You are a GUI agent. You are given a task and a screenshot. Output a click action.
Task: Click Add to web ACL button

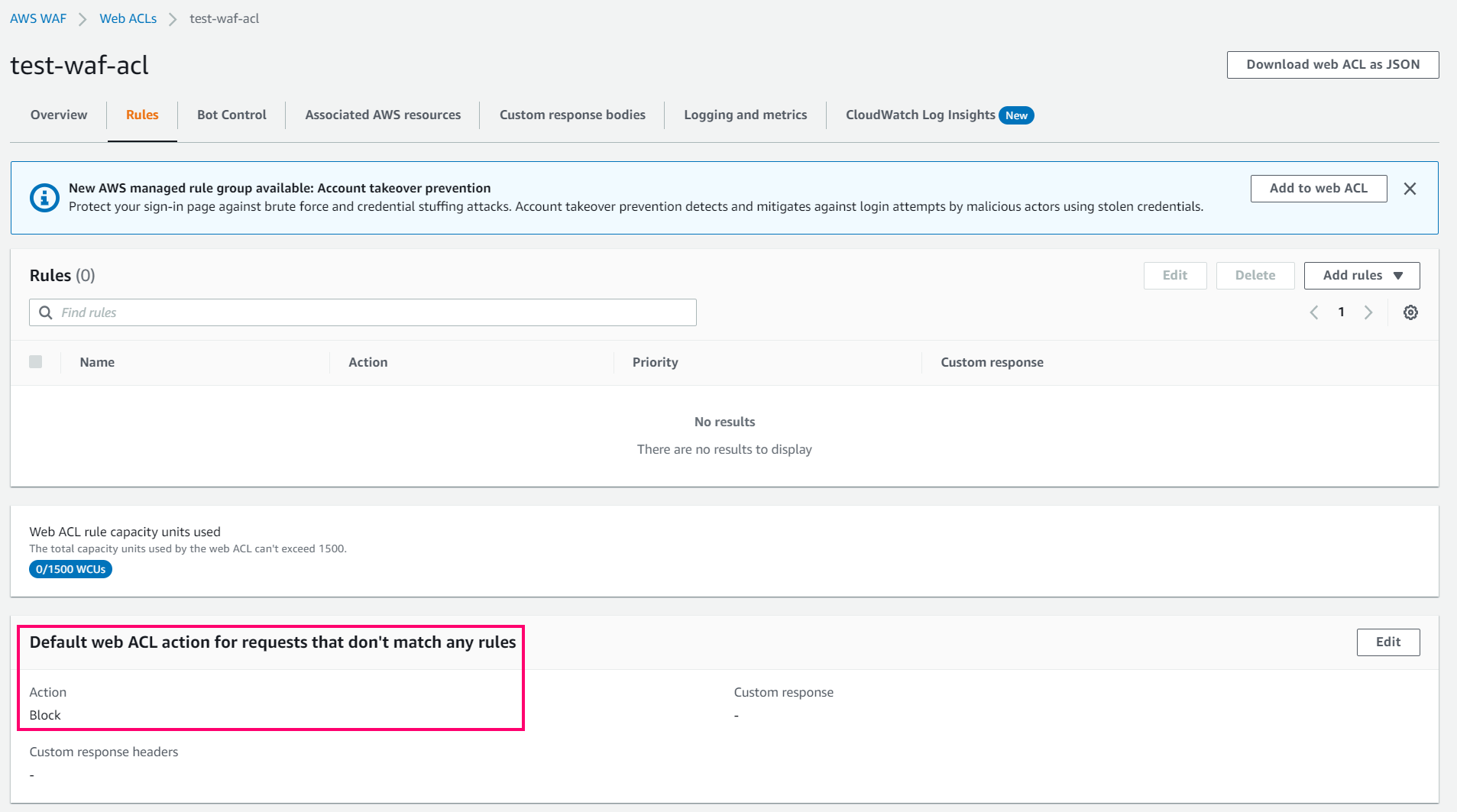click(1318, 189)
